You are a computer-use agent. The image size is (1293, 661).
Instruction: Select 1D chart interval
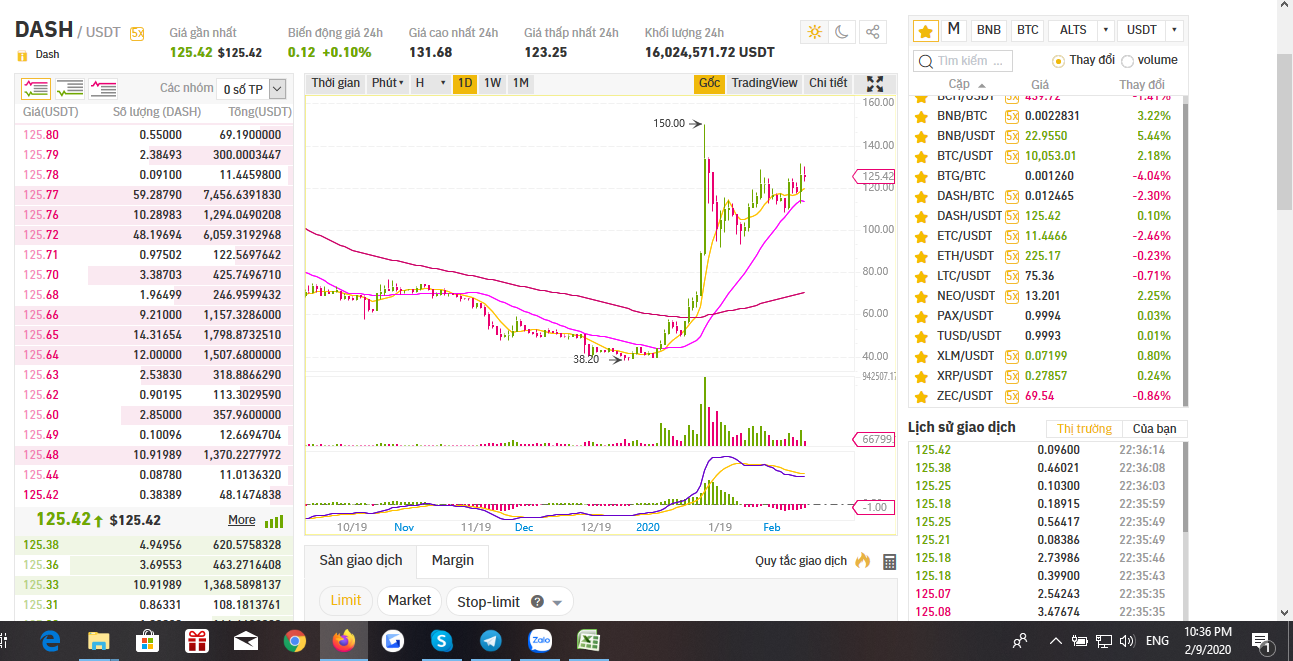click(x=464, y=83)
